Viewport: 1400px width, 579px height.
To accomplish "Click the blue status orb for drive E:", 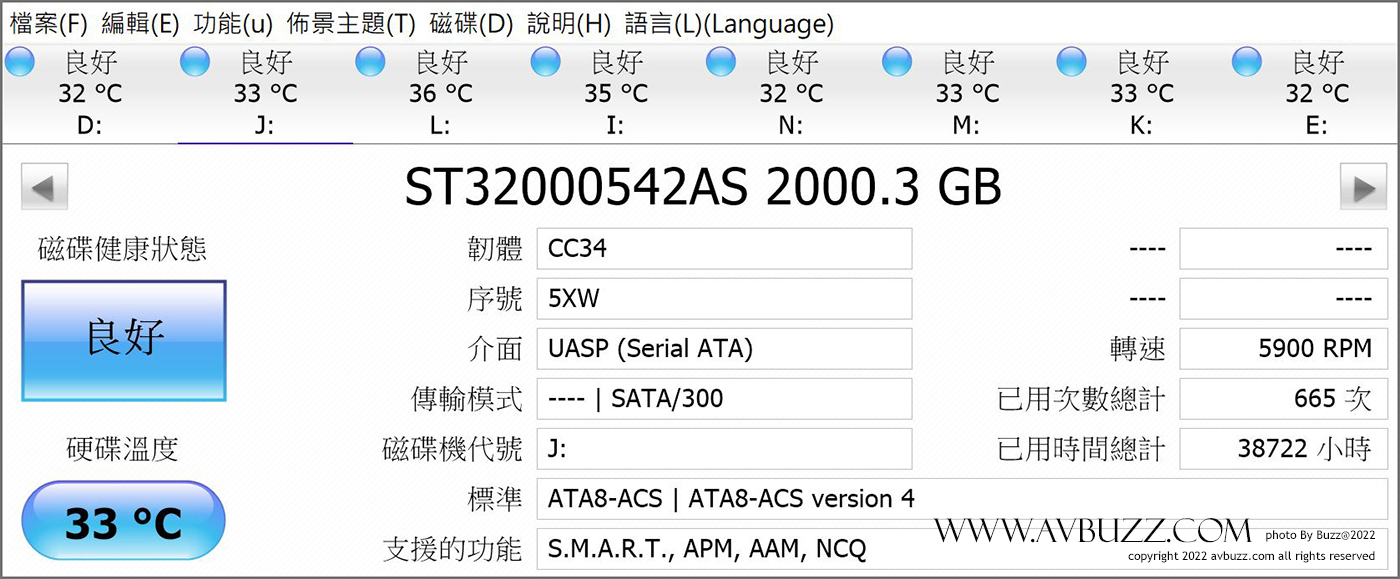I will click(x=1247, y=62).
